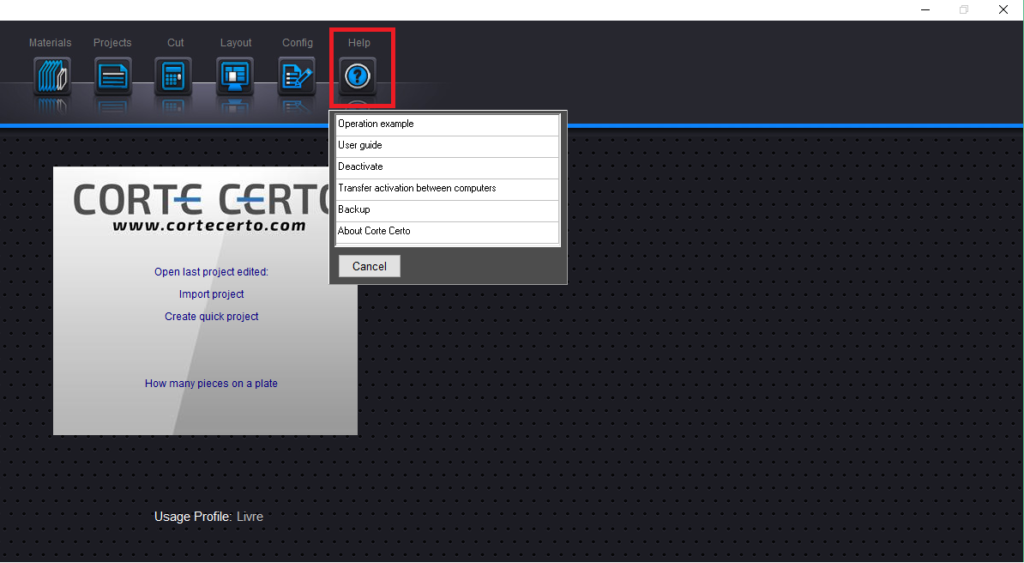The height and width of the screenshot is (563, 1024).
Task: Click 'How many pieces on a plate'
Action: (211, 383)
